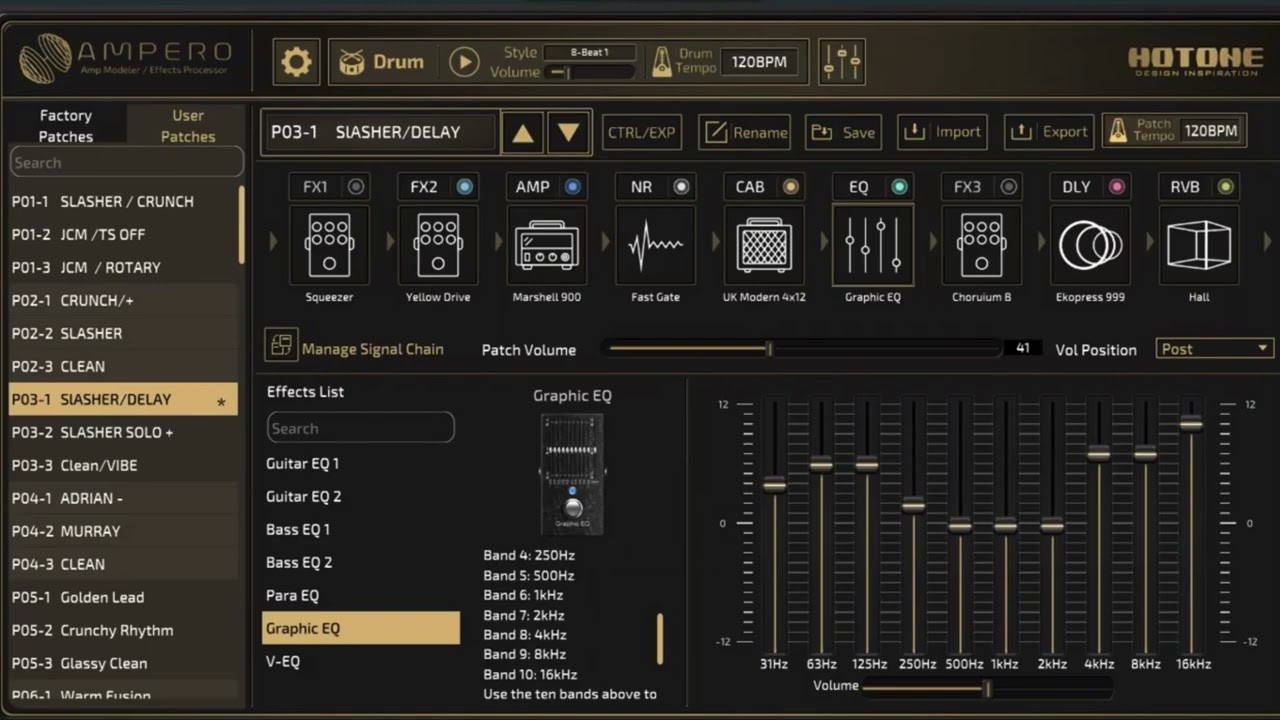The image size is (1280, 720).
Task: Select the Yellow Drive pedal icon
Action: [x=438, y=245]
